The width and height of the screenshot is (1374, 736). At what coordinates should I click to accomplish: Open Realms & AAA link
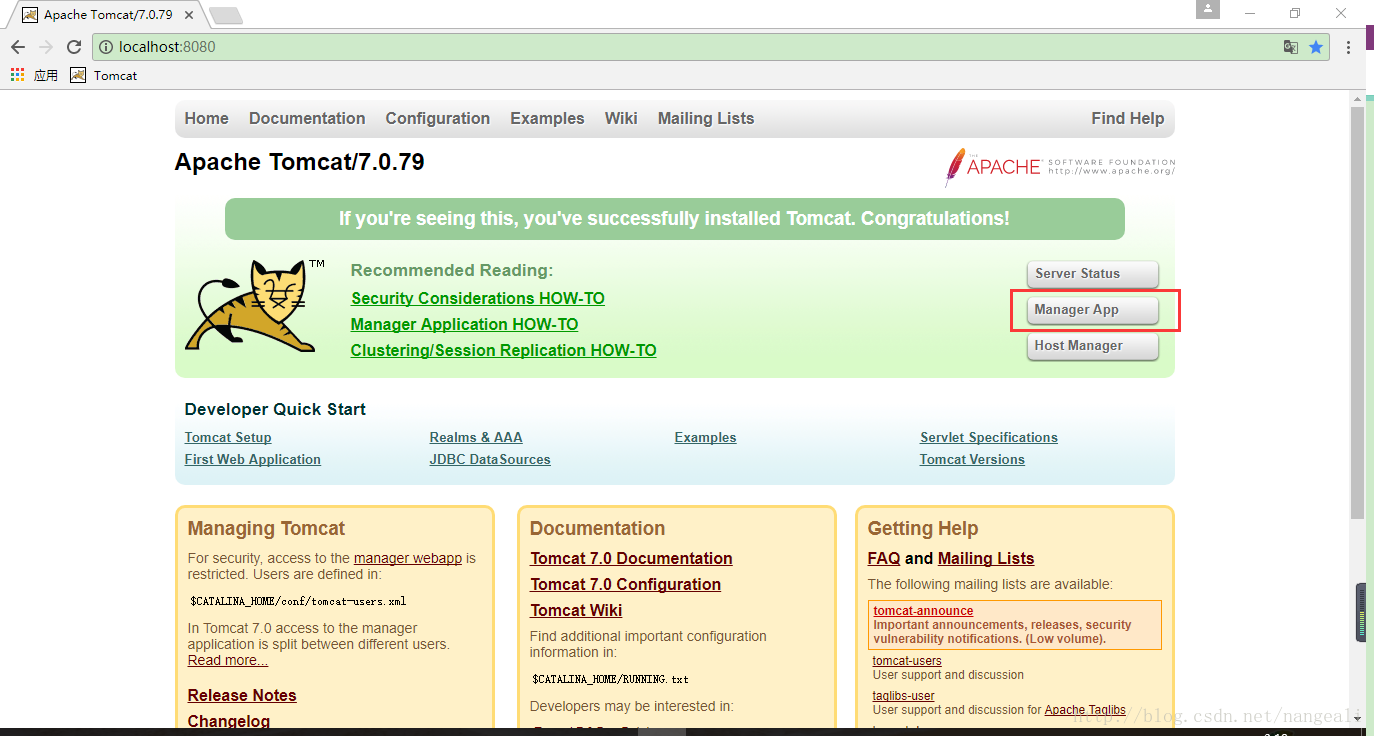[x=476, y=437]
